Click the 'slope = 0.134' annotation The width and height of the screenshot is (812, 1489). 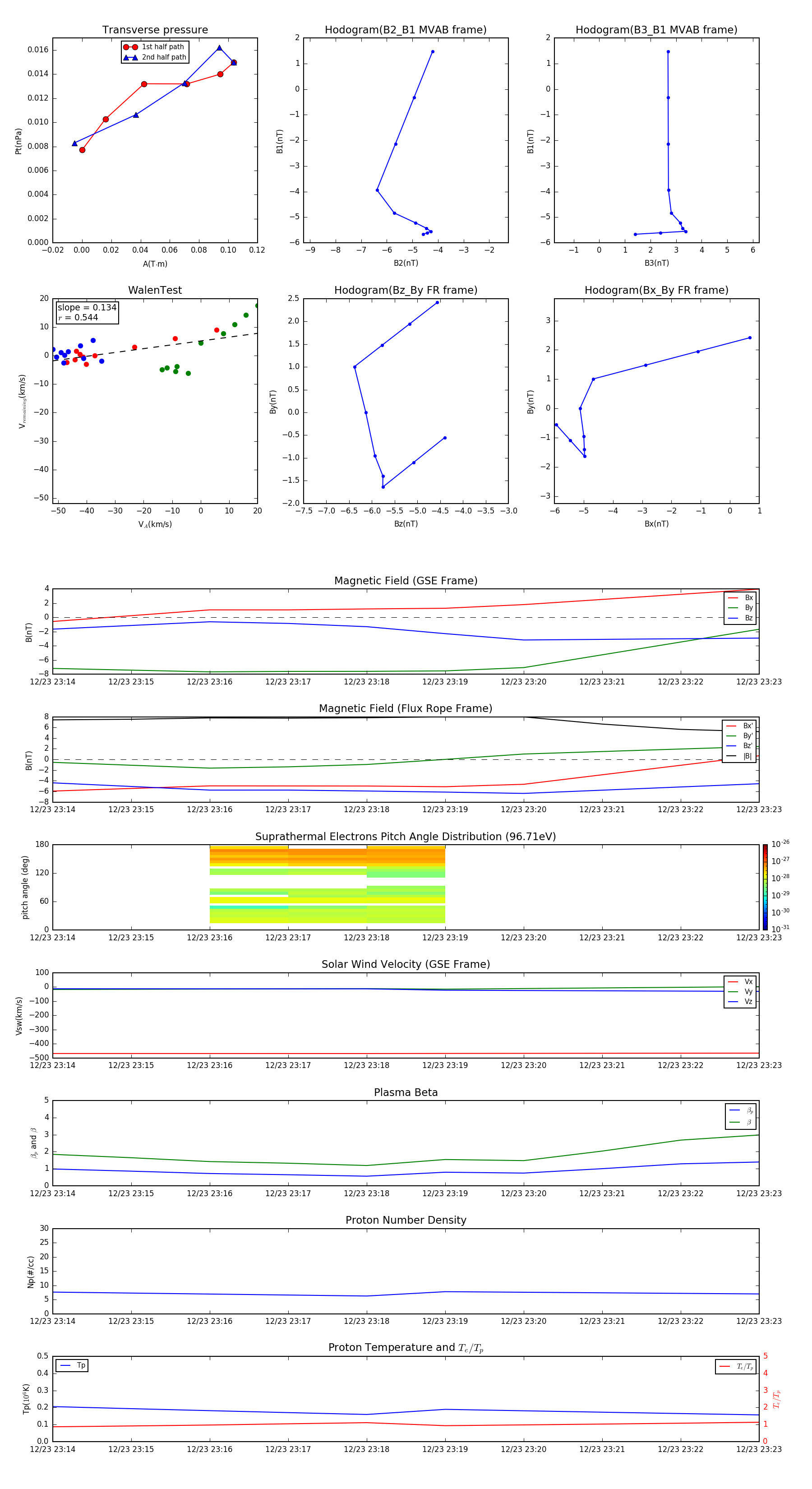(87, 308)
